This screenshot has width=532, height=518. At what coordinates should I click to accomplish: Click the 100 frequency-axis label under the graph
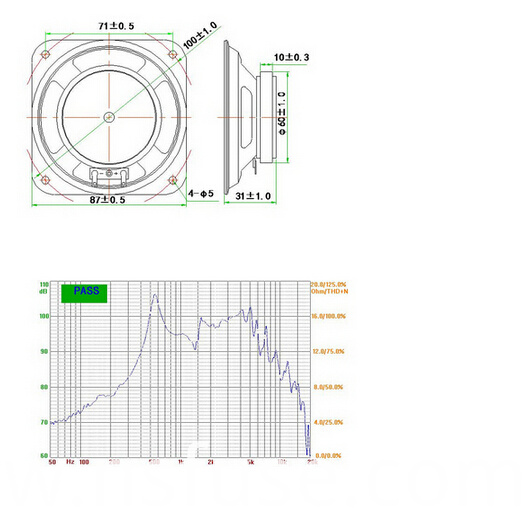coord(84,462)
